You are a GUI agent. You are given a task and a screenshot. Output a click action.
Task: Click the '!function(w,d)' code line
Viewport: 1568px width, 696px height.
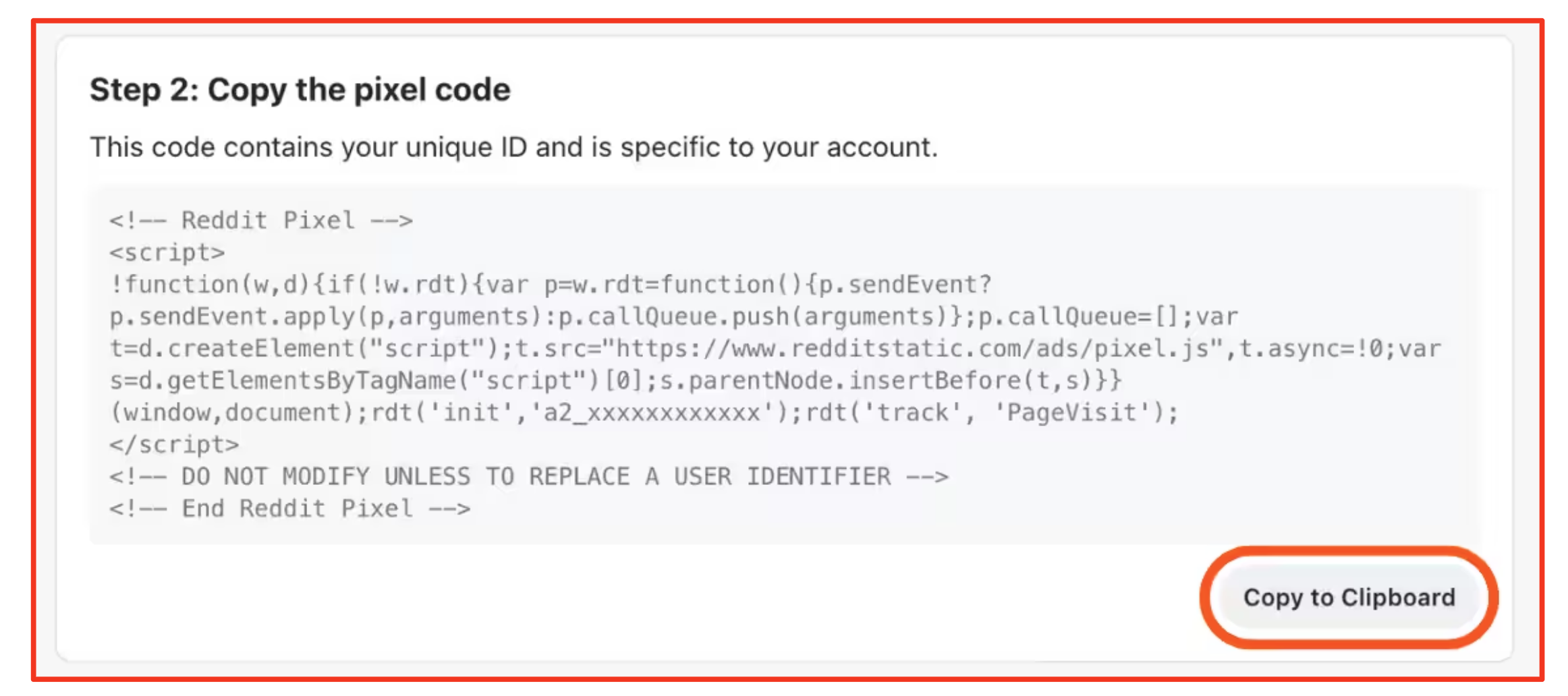[211, 285]
